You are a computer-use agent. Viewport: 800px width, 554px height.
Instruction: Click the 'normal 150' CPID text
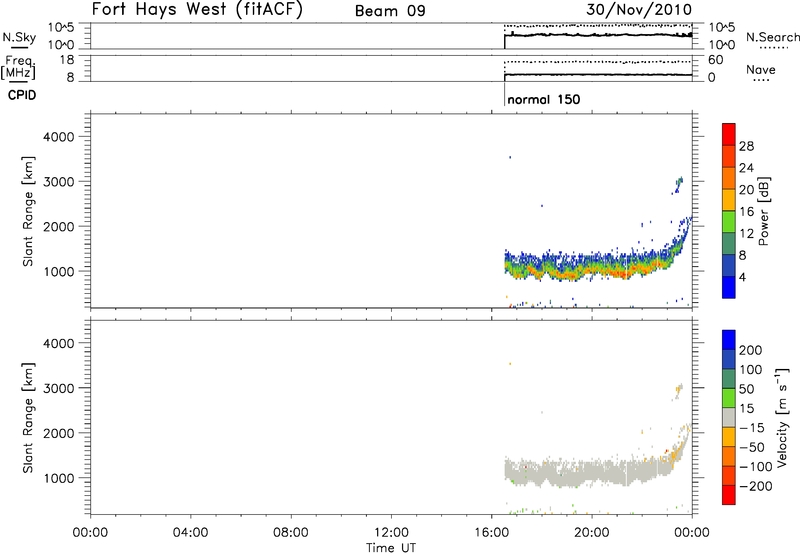(543, 99)
